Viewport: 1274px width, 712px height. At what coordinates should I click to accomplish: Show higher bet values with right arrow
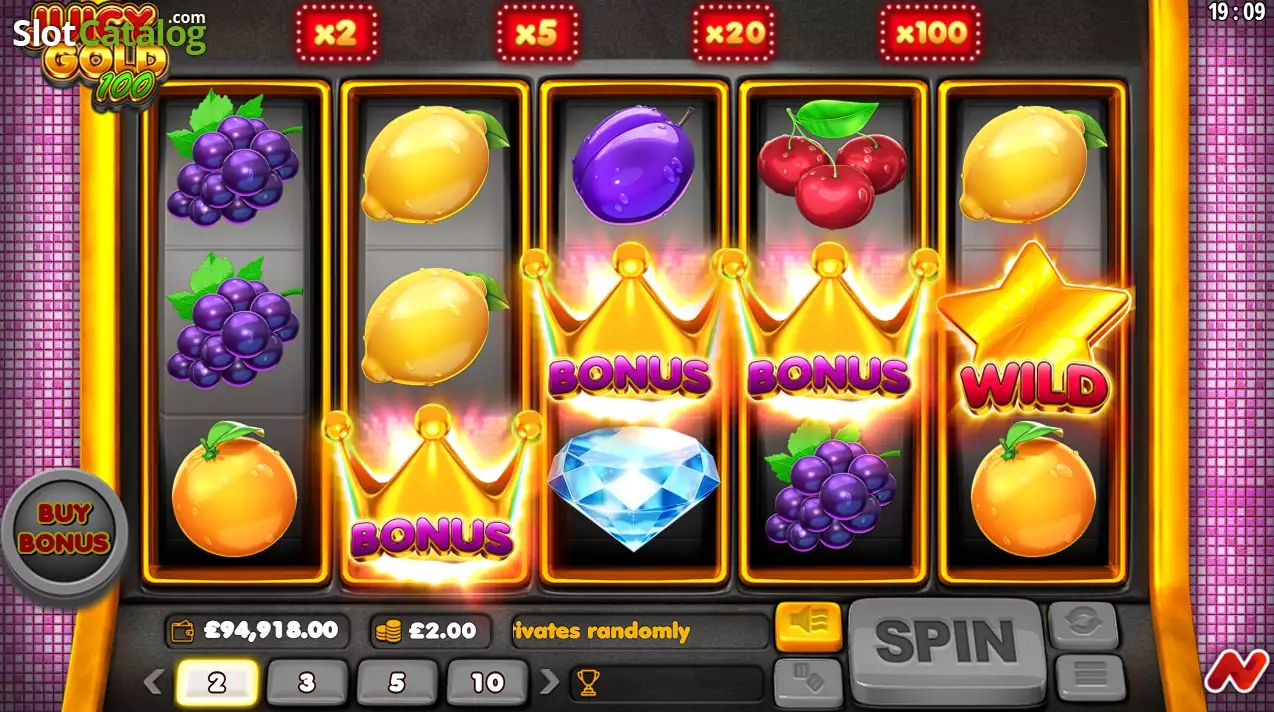[x=549, y=682]
